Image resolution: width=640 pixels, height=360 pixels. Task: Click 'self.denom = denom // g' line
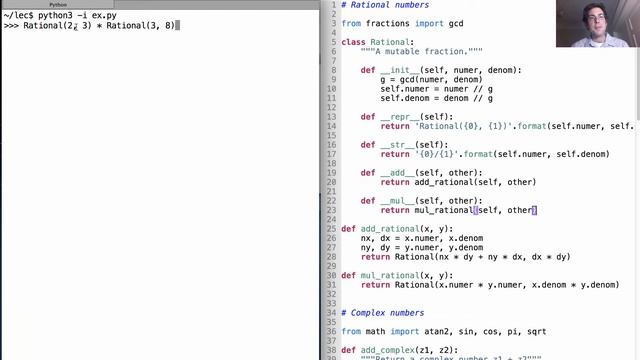(436, 98)
